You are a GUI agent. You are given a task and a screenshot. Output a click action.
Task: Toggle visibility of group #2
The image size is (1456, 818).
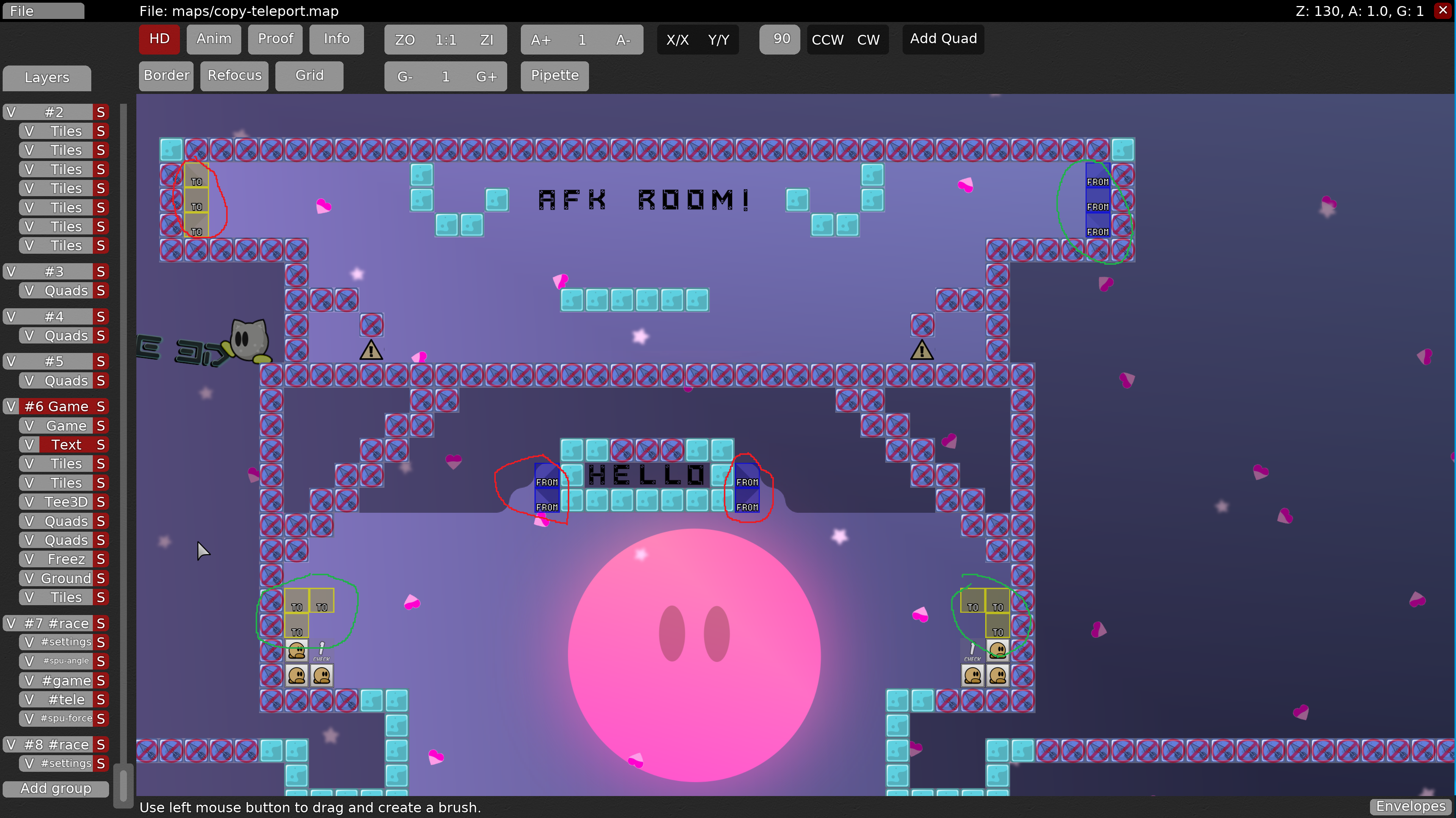point(11,112)
